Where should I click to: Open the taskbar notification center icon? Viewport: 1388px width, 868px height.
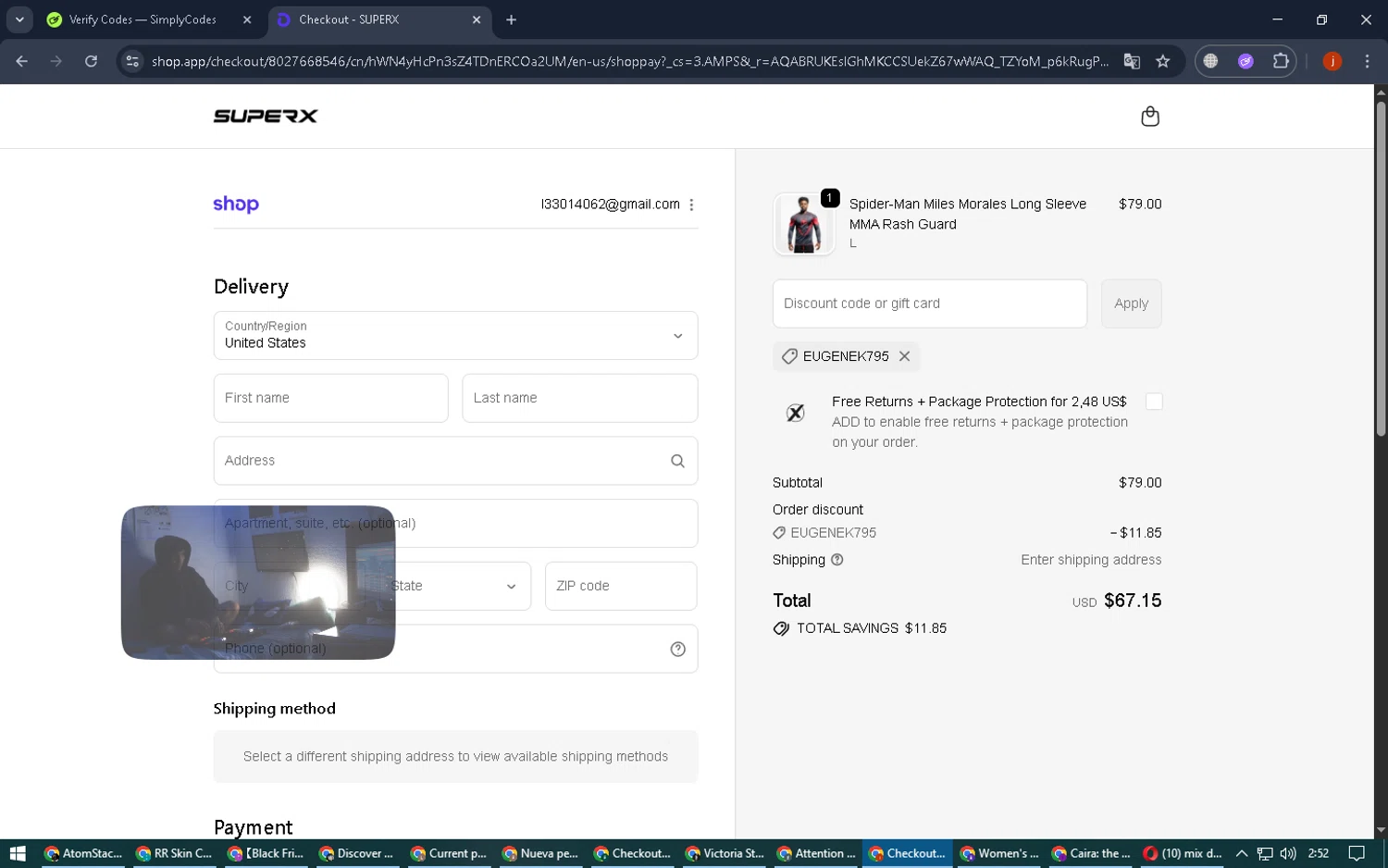pyautogui.click(x=1357, y=853)
